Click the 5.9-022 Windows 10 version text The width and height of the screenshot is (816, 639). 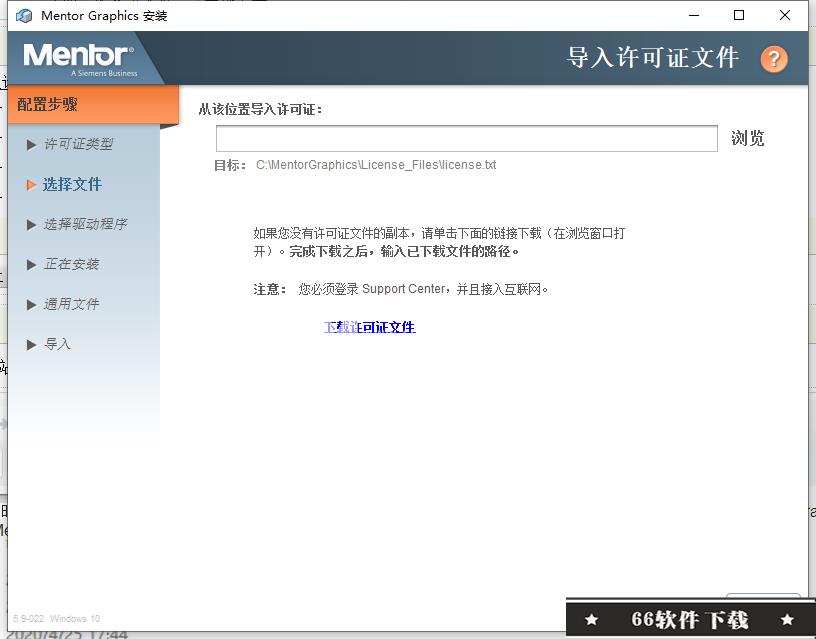click(x=56, y=619)
